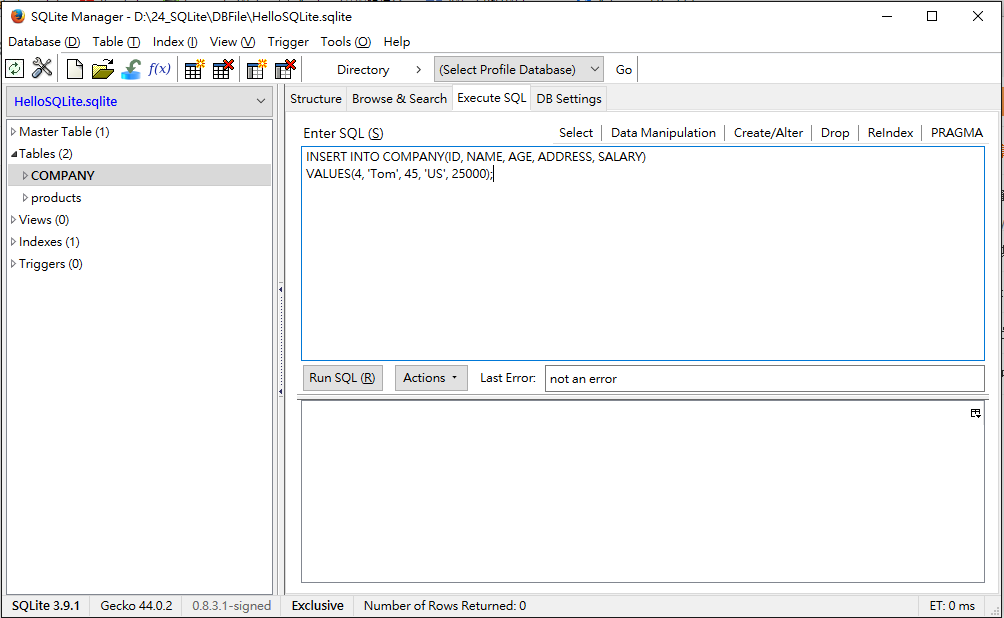Click the Create Table icon
The height and width of the screenshot is (618, 1004).
coord(194,69)
